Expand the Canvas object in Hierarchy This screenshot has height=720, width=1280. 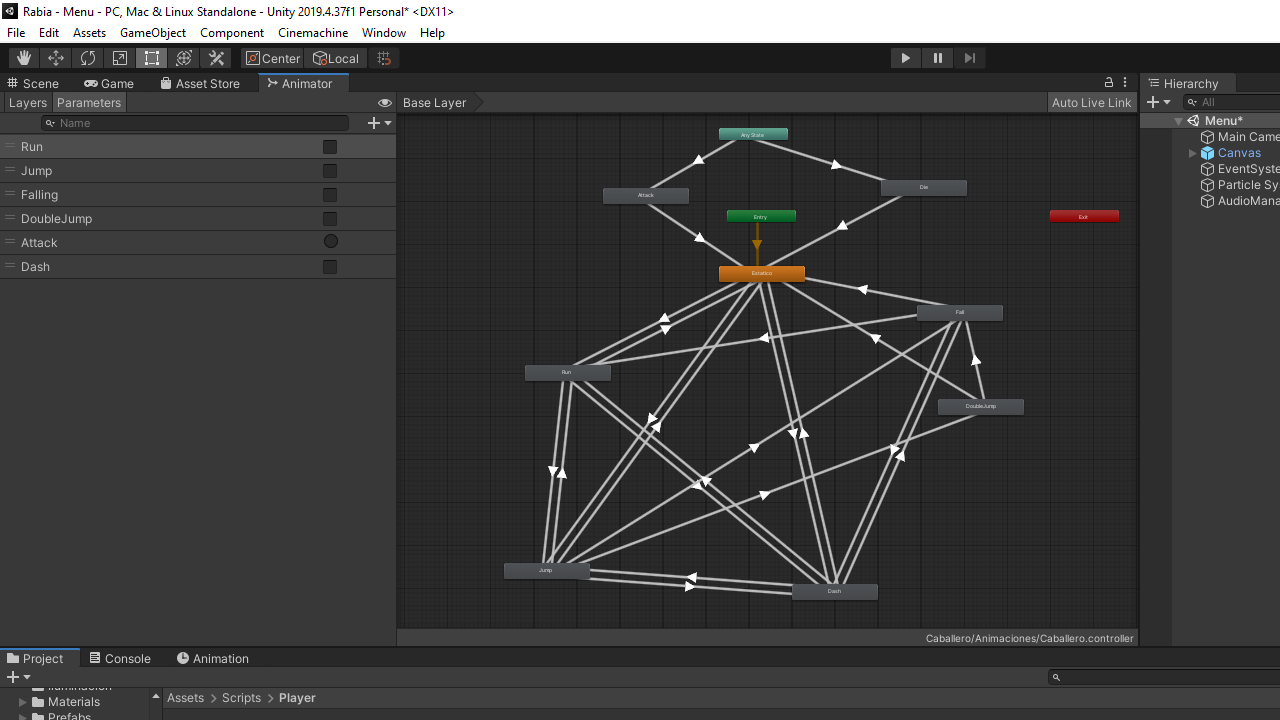click(1192, 153)
